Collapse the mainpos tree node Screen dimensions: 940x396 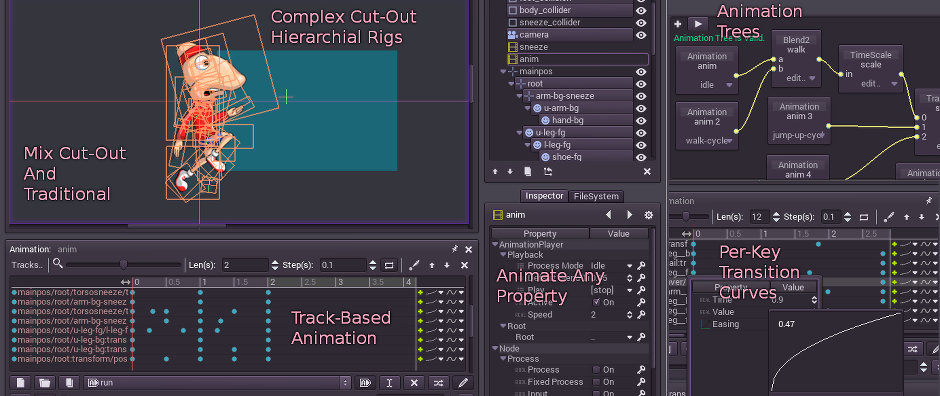pyautogui.click(x=504, y=71)
